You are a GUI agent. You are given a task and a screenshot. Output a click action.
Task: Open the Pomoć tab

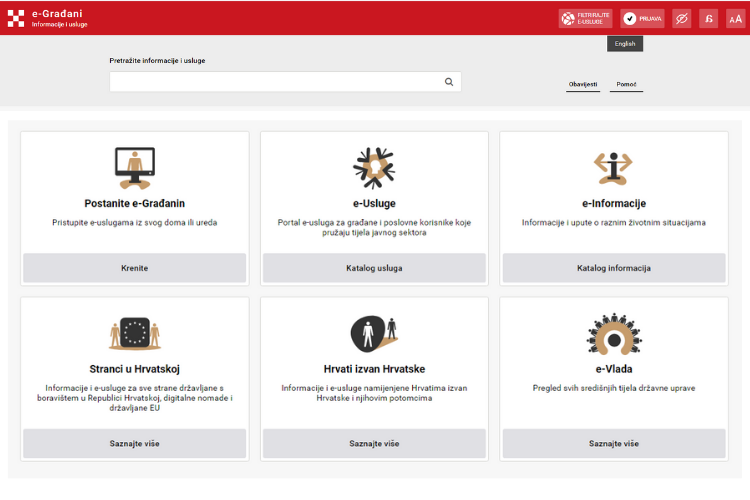(626, 84)
